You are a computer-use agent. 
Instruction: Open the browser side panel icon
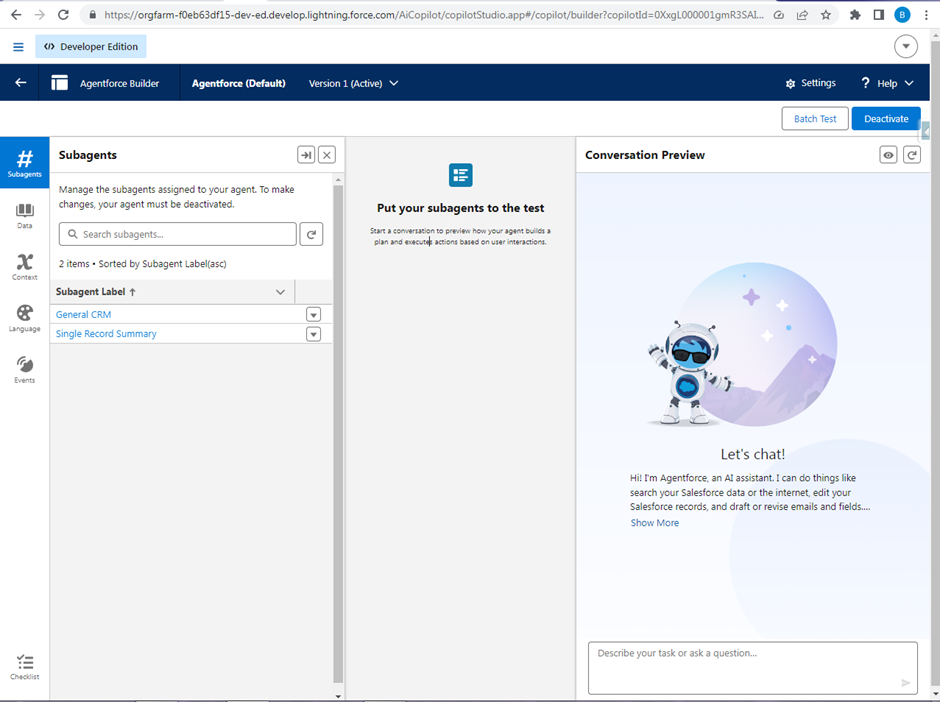pos(879,15)
